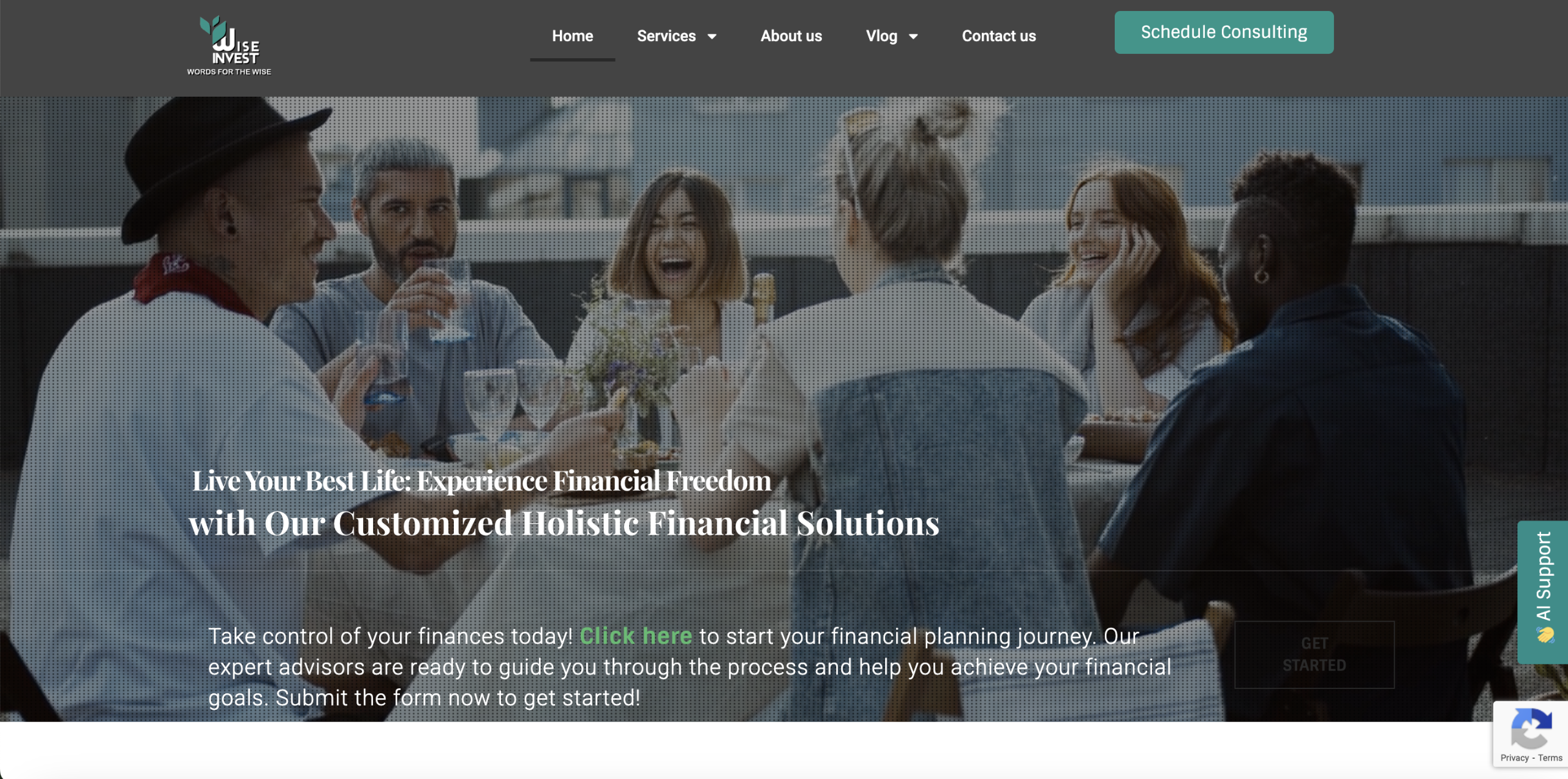The height and width of the screenshot is (779, 1568).
Task: Open the Home menu item
Action: coord(572,36)
